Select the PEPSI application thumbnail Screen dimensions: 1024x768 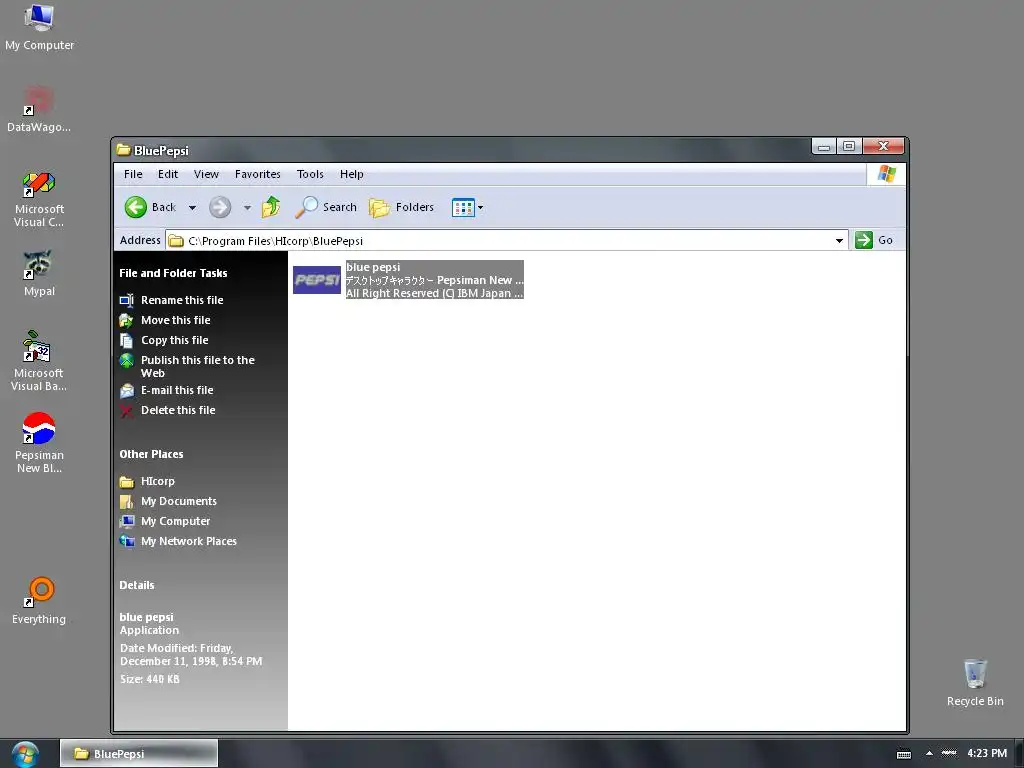317,280
